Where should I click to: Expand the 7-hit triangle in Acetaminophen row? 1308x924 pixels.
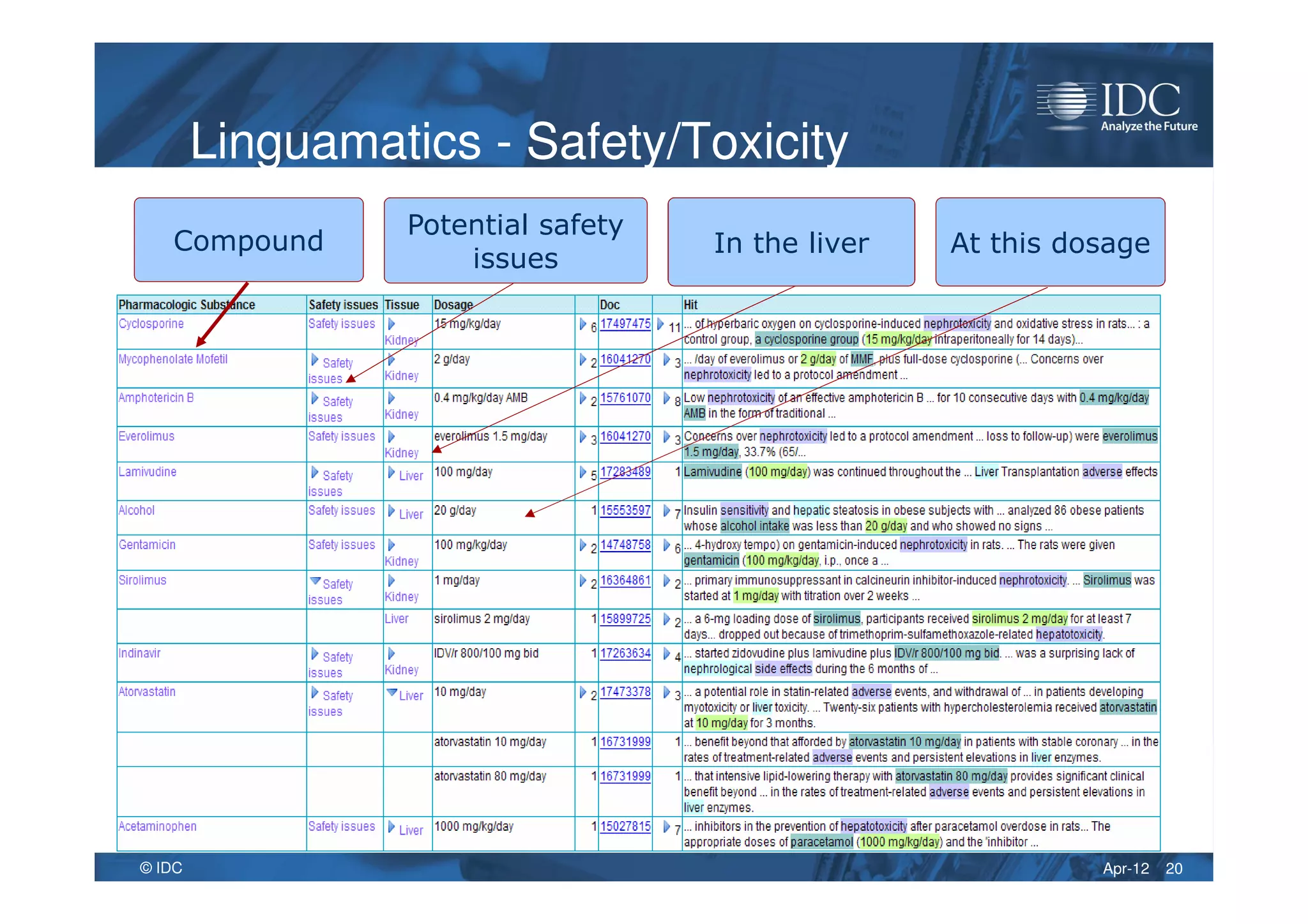point(667,827)
